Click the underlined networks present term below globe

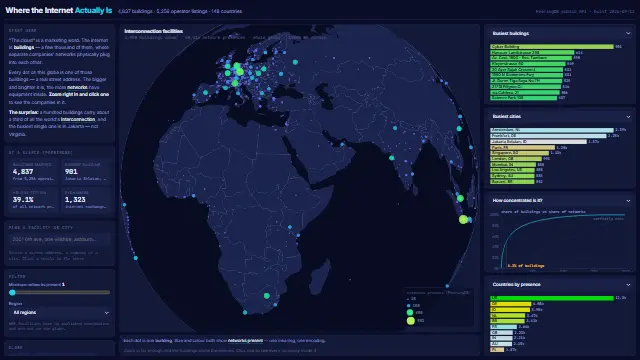pyautogui.click(x=245, y=340)
